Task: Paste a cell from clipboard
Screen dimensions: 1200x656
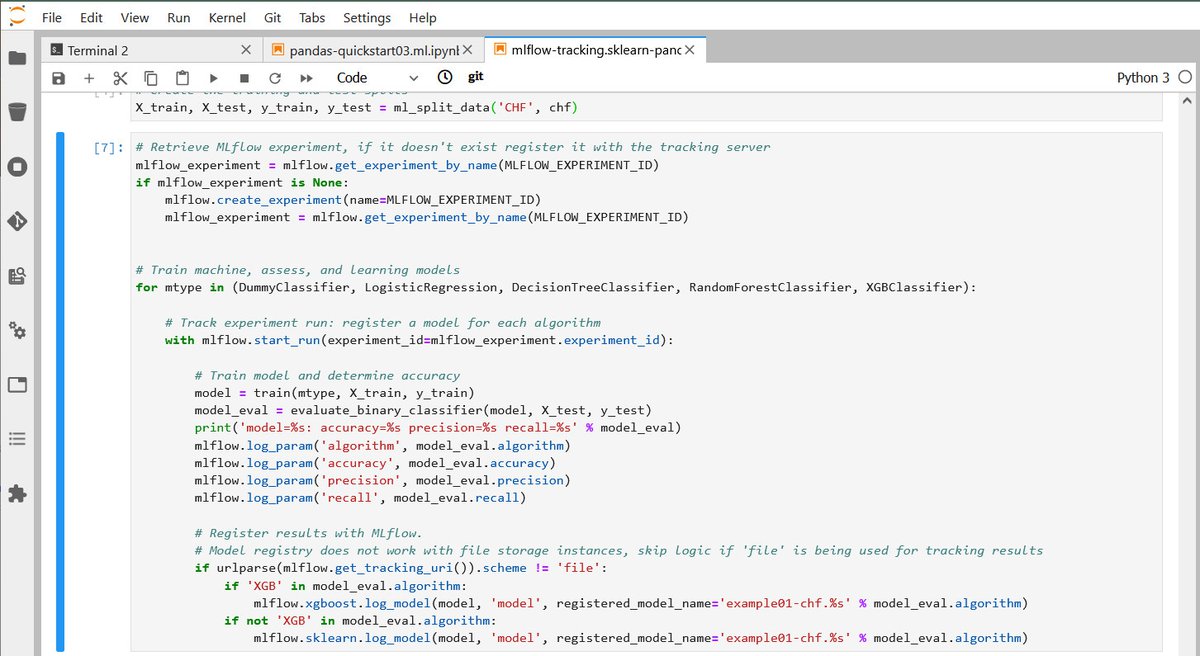Action: pyautogui.click(x=183, y=77)
